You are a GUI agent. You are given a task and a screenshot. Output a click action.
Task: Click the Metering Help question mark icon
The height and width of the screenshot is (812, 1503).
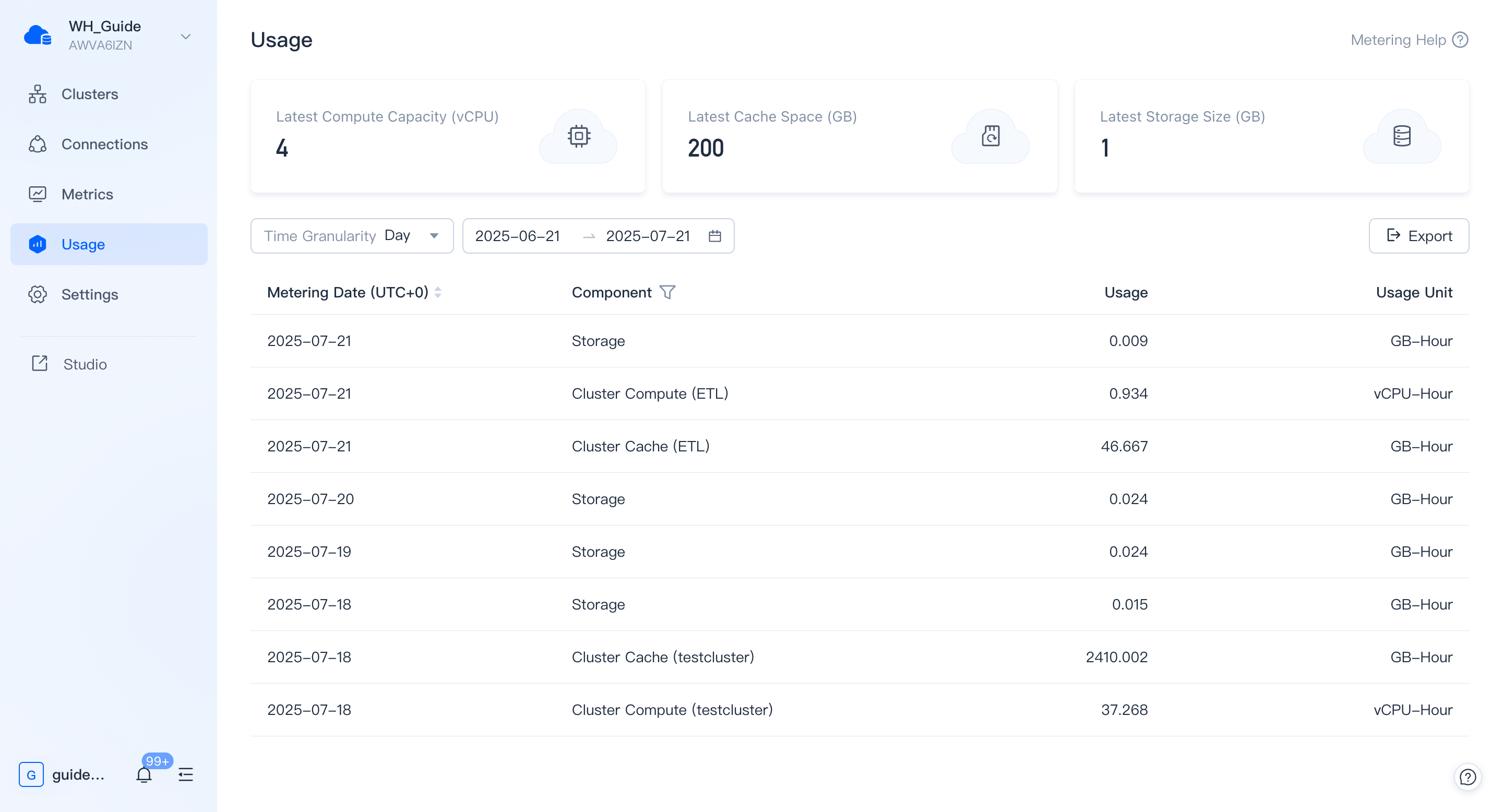(x=1460, y=40)
